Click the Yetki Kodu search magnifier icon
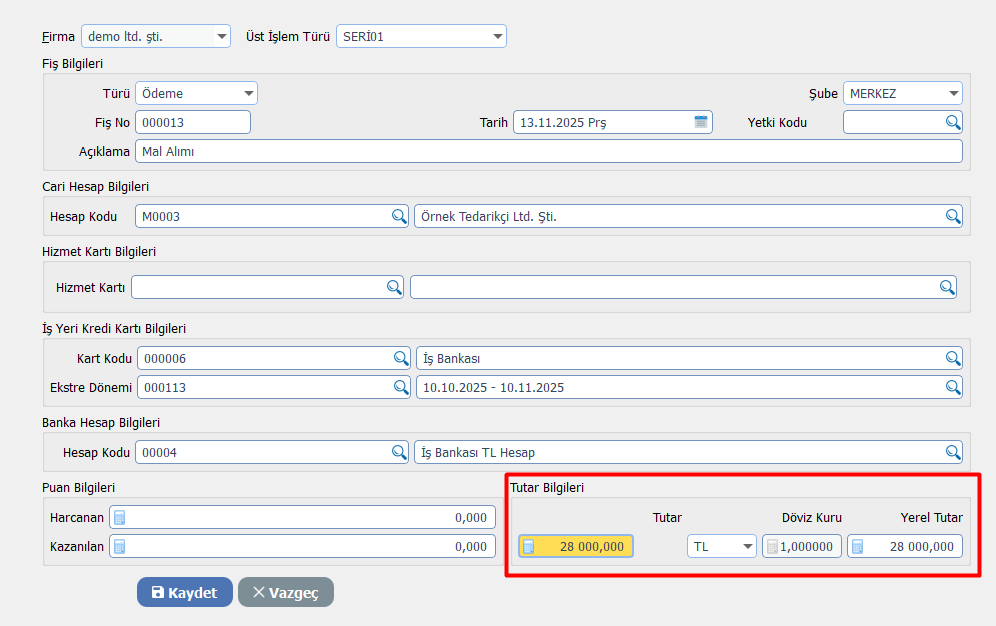Image resolution: width=996 pixels, height=626 pixels. pyautogui.click(x=953, y=122)
